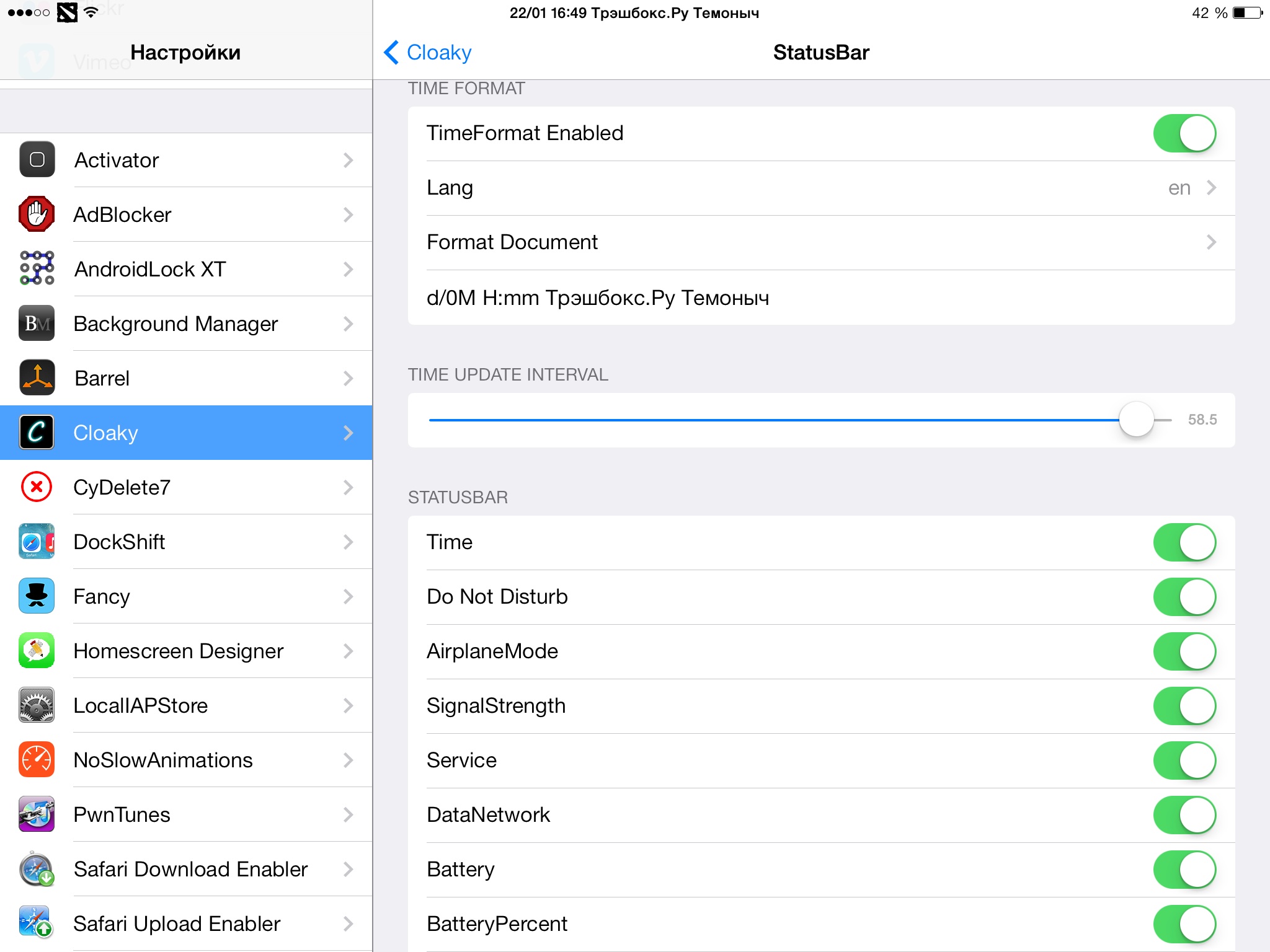Open the Lang setting row
1270x952 pixels.
[x=822, y=188]
